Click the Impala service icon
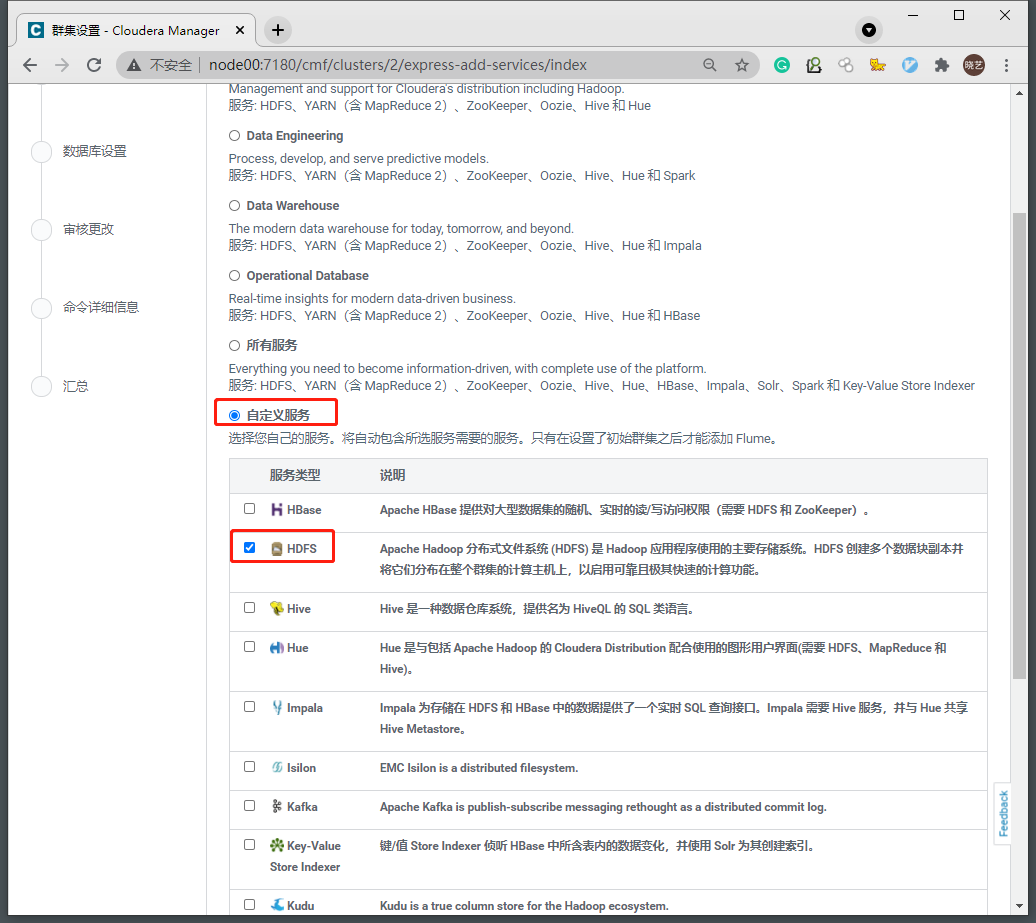Viewport: 1036px width, 923px height. (x=277, y=708)
